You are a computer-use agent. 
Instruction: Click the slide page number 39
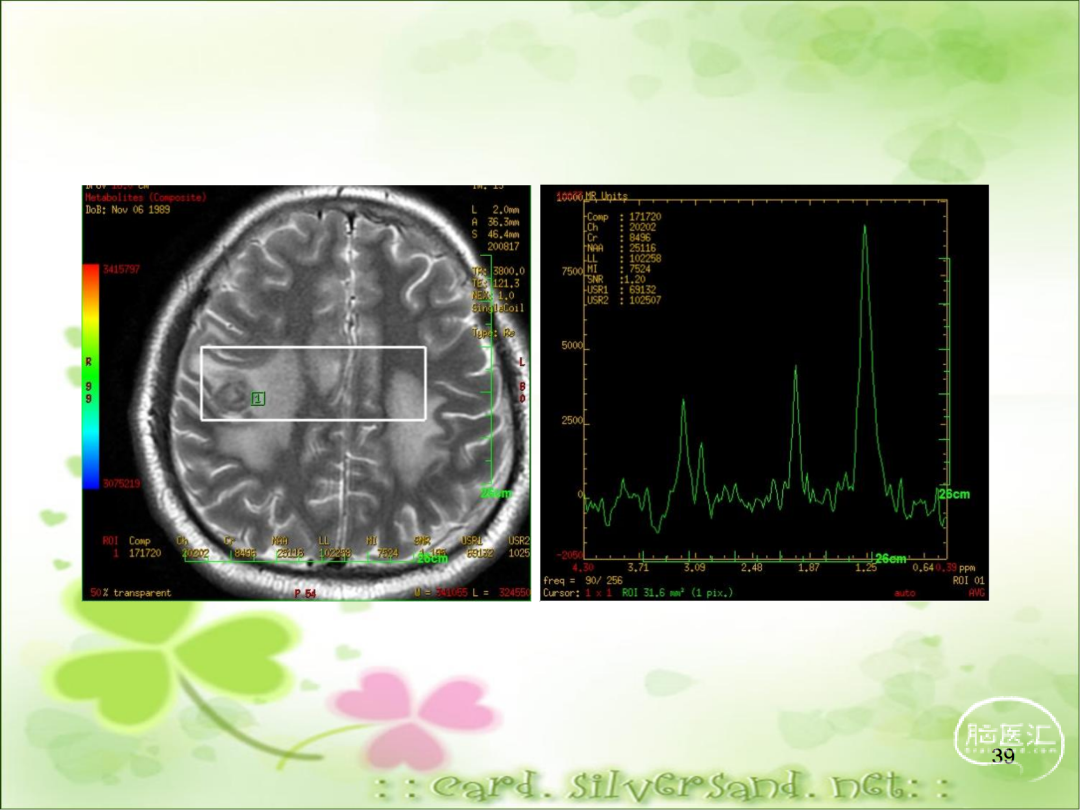[1002, 757]
